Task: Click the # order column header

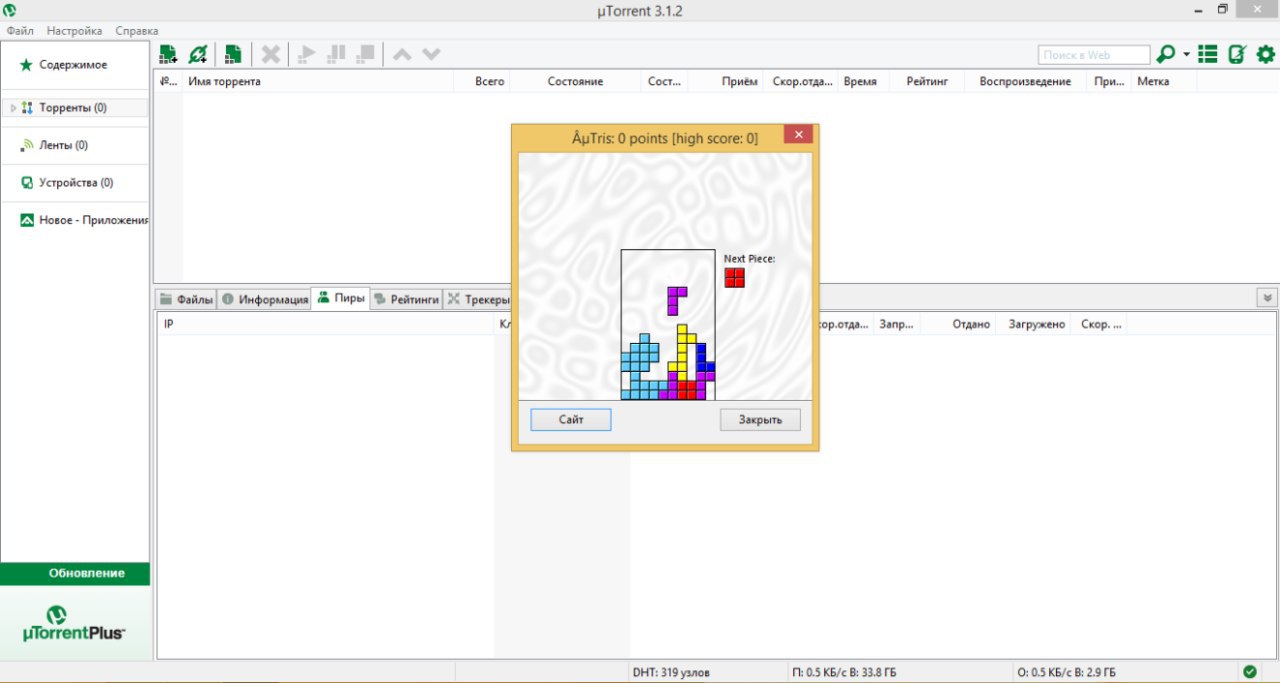Action: coord(169,81)
